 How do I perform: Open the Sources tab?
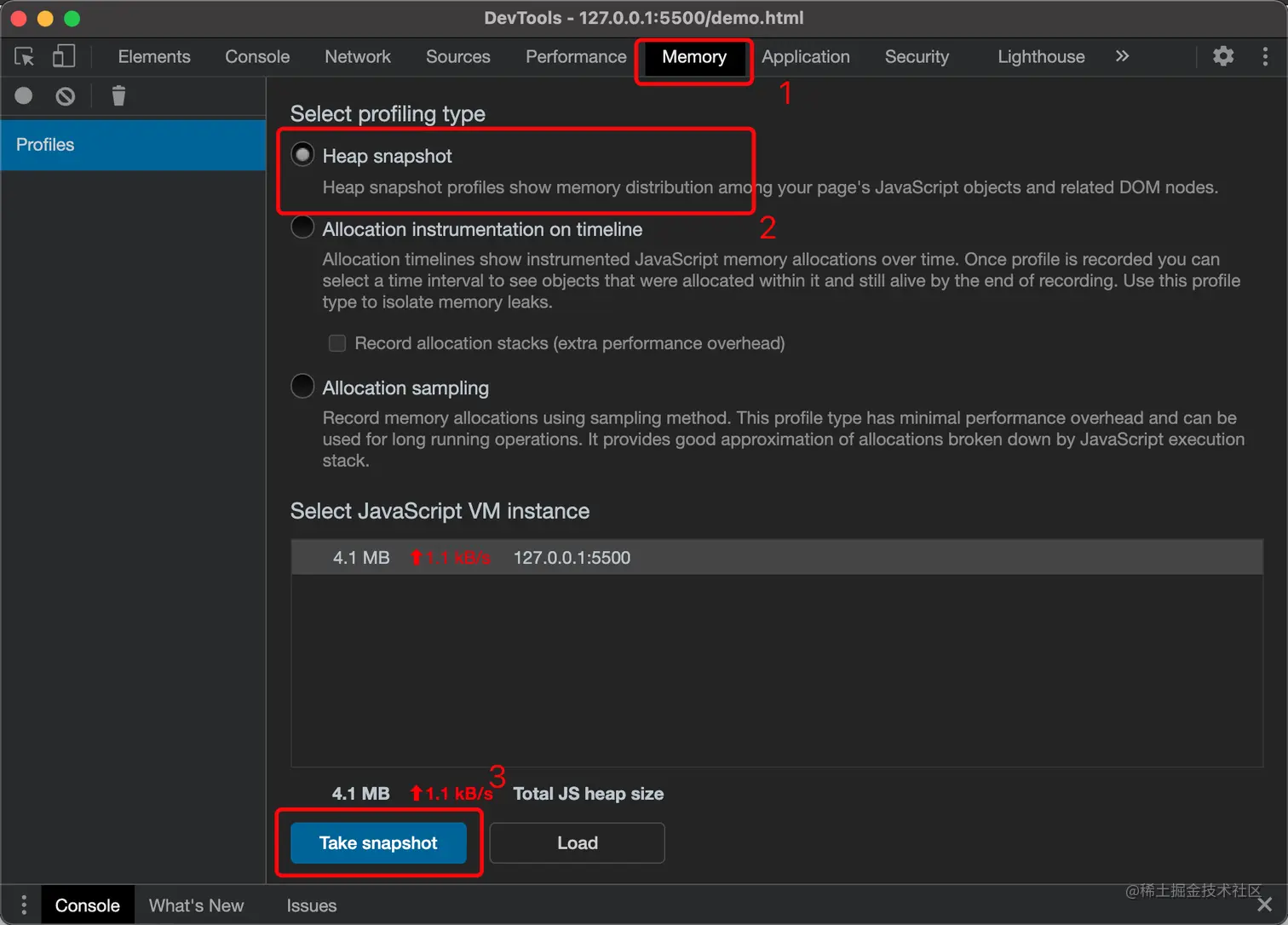click(x=458, y=56)
